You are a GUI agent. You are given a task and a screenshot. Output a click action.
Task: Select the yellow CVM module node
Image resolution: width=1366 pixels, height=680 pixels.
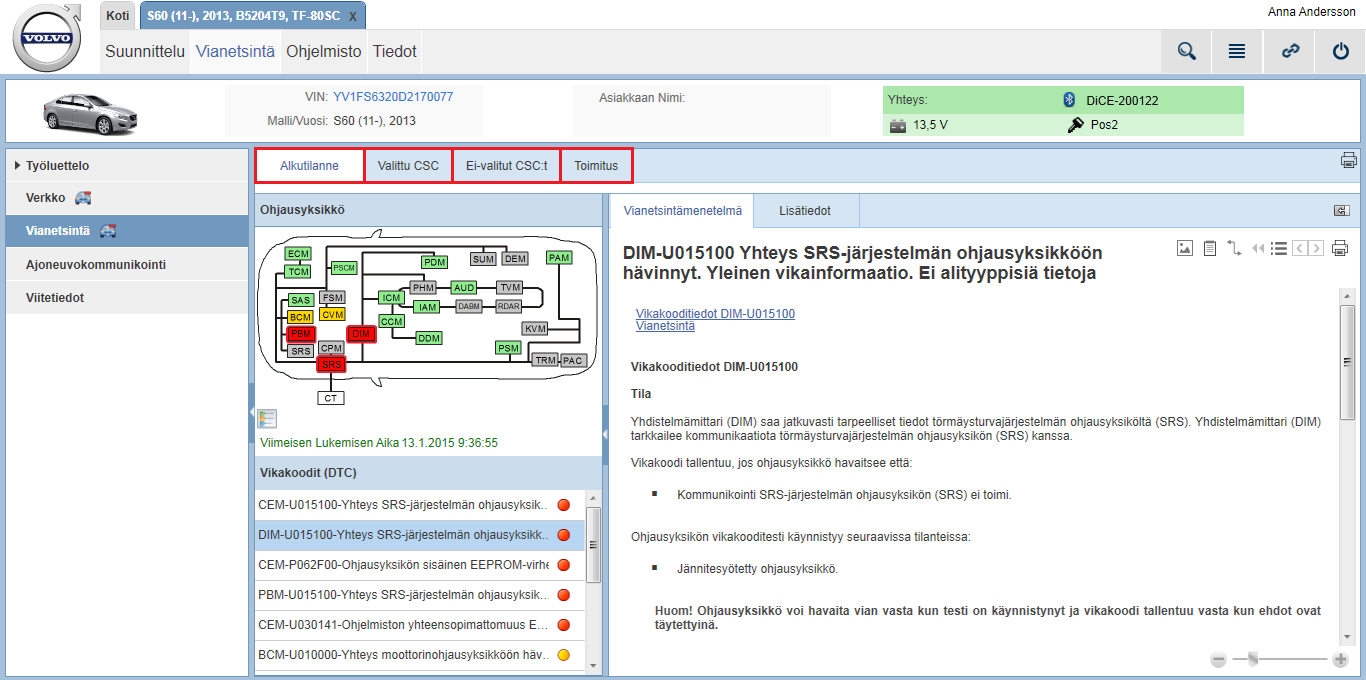332,315
